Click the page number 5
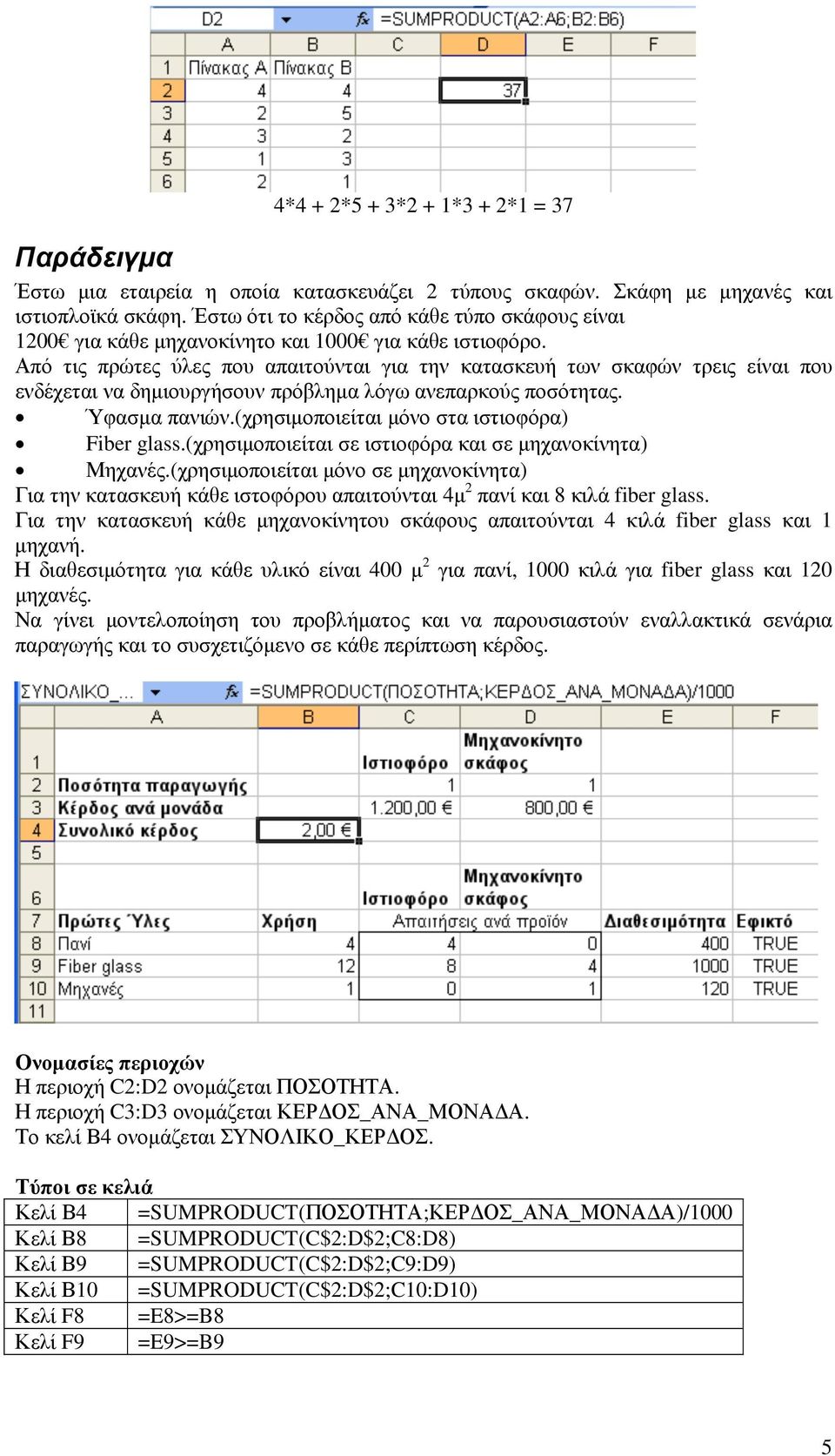This screenshot has height=1456, width=835. [826, 1446]
